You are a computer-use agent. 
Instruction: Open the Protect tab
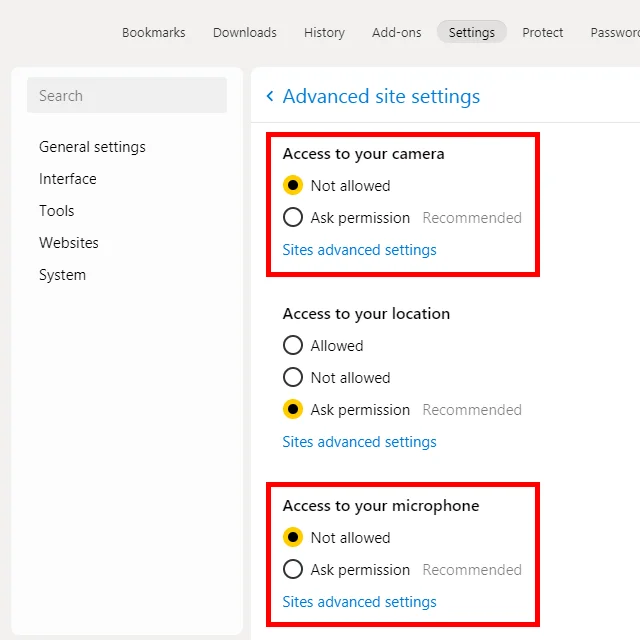tap(542, 32)
